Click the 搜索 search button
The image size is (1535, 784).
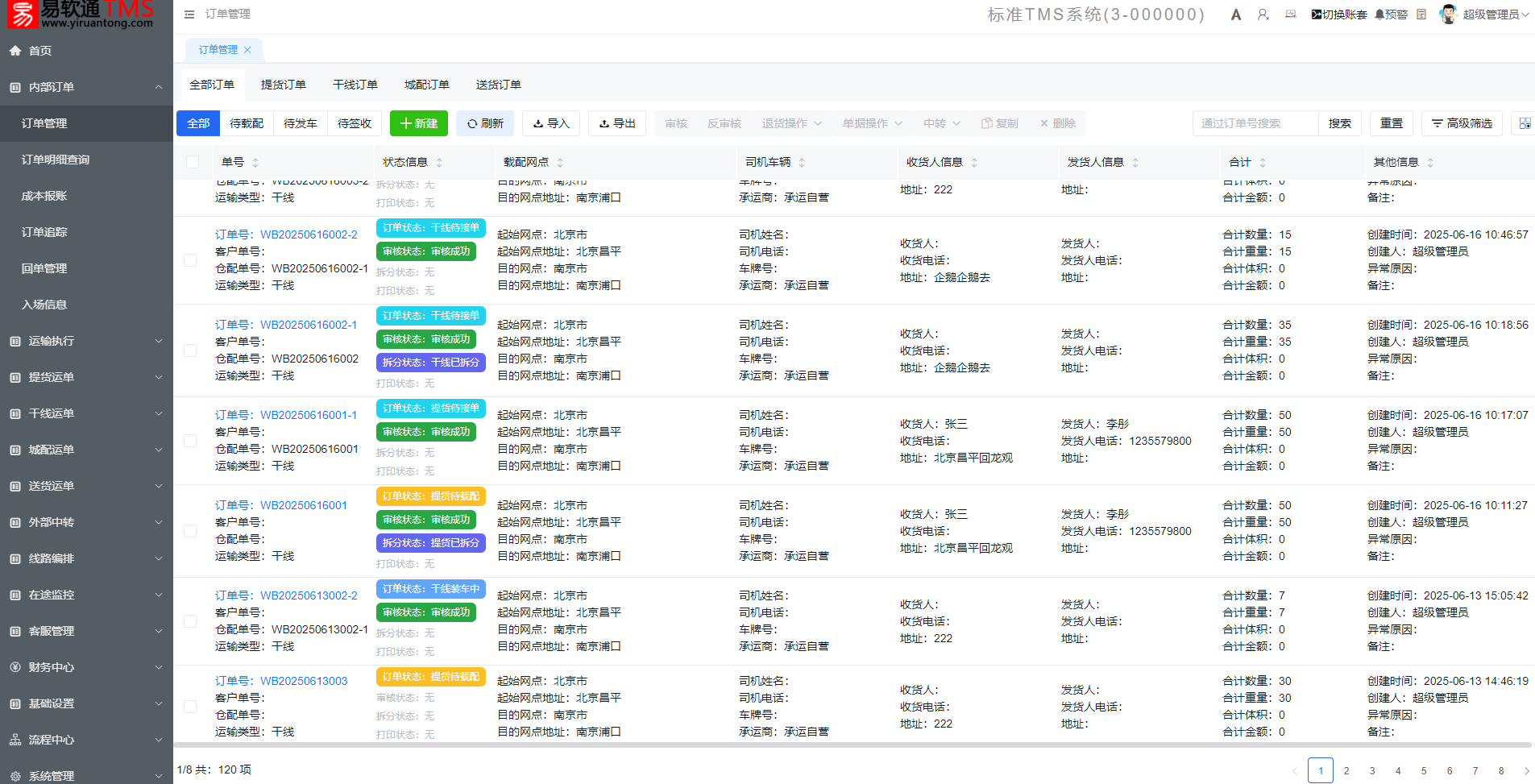1340,123
